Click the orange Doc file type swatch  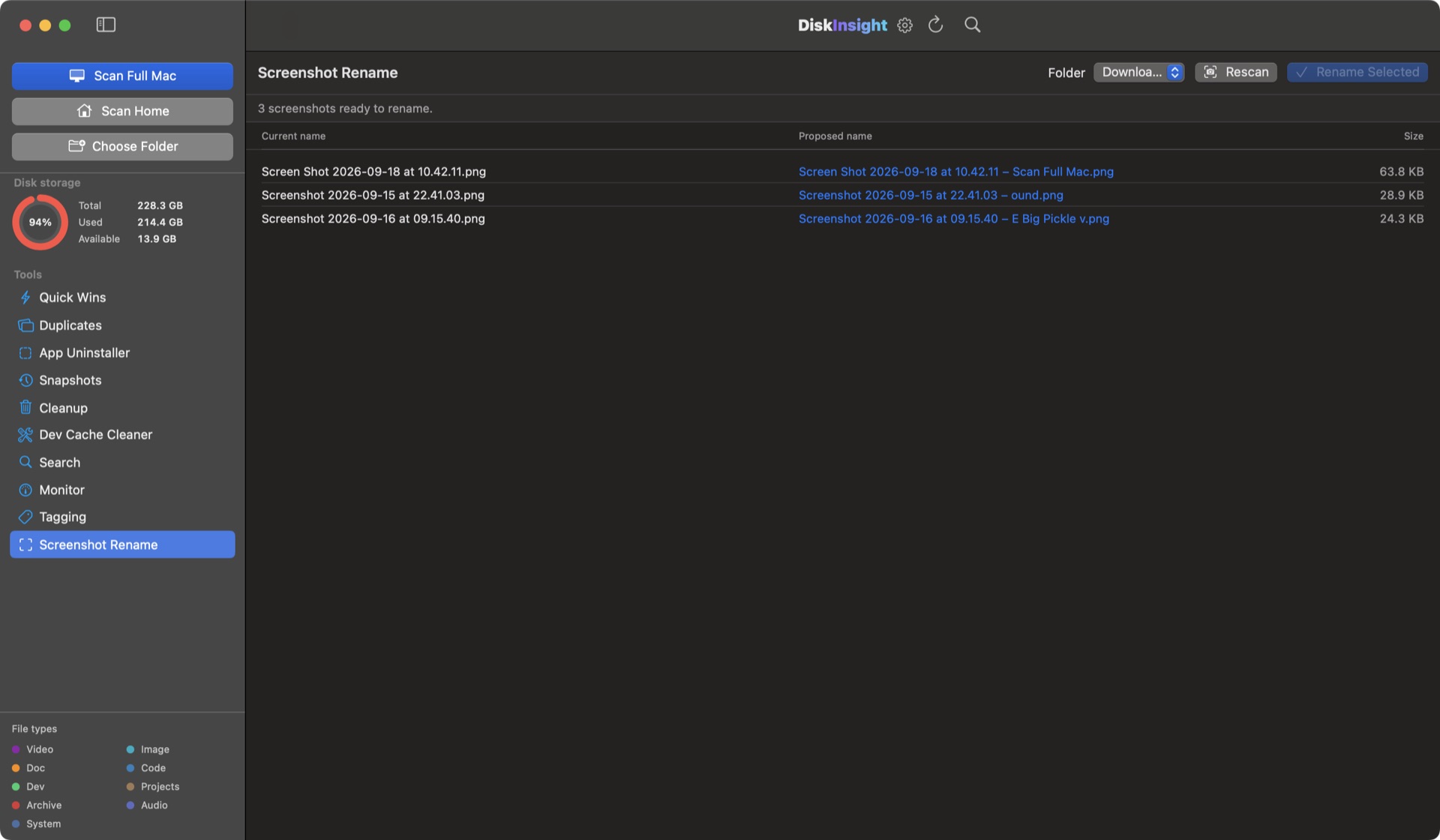point(16,768)
